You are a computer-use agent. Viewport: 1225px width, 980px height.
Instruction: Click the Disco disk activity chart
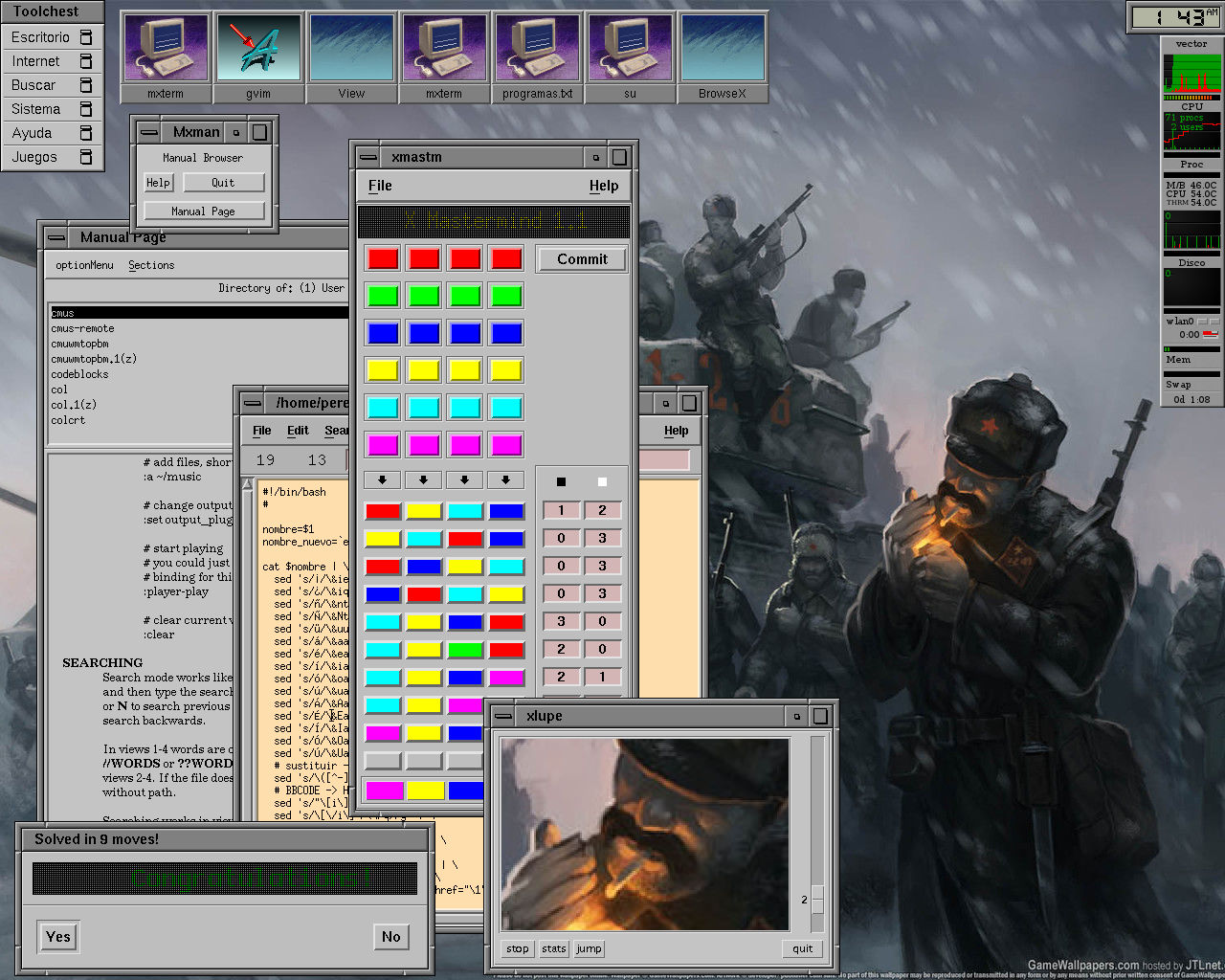[1192, 287]
